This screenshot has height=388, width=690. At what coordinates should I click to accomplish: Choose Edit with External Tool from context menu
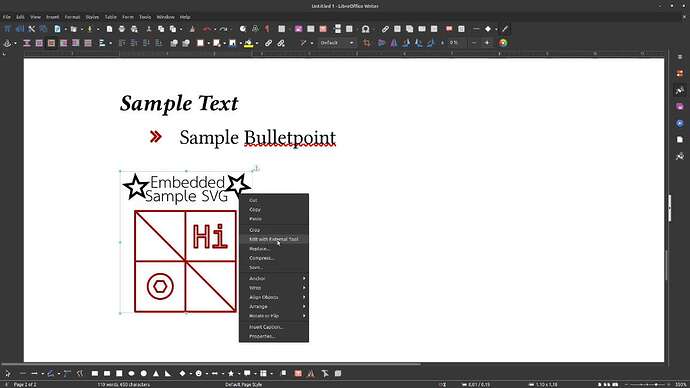pos(274,239)
